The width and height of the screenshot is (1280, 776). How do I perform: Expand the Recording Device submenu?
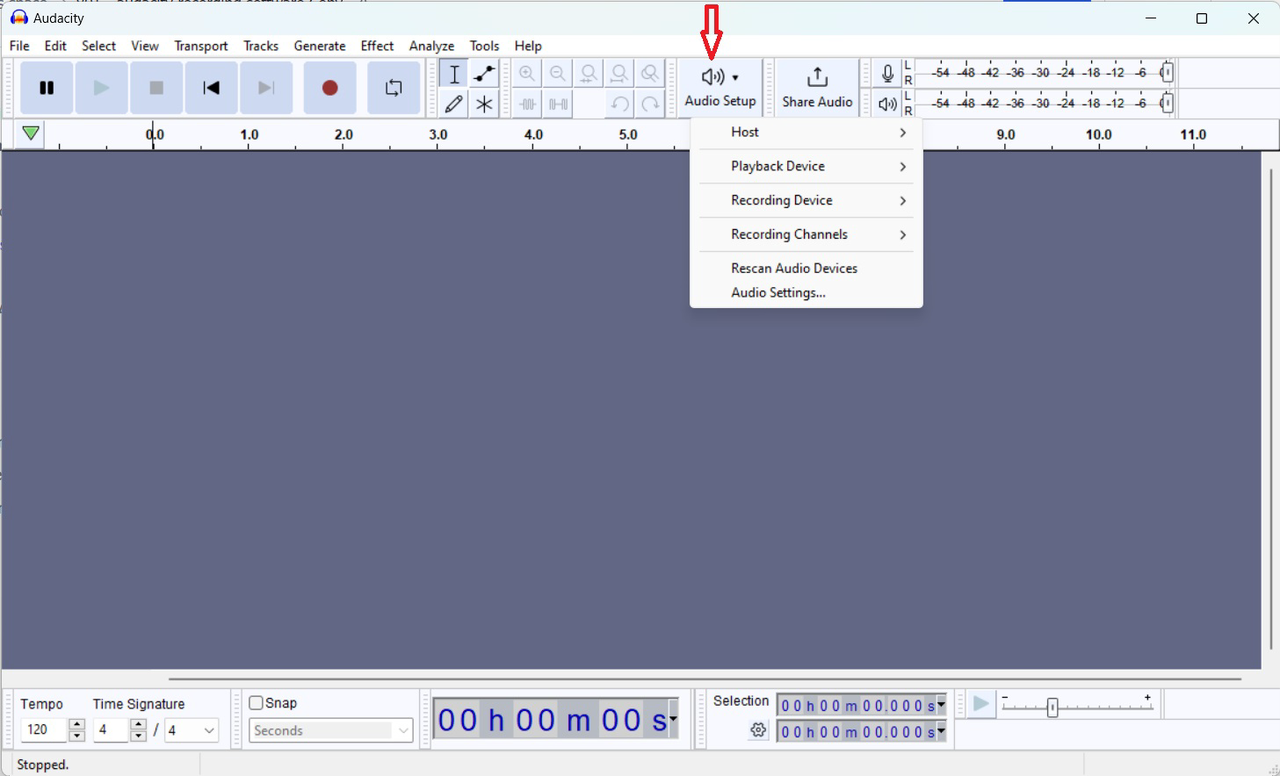(806, 200)
